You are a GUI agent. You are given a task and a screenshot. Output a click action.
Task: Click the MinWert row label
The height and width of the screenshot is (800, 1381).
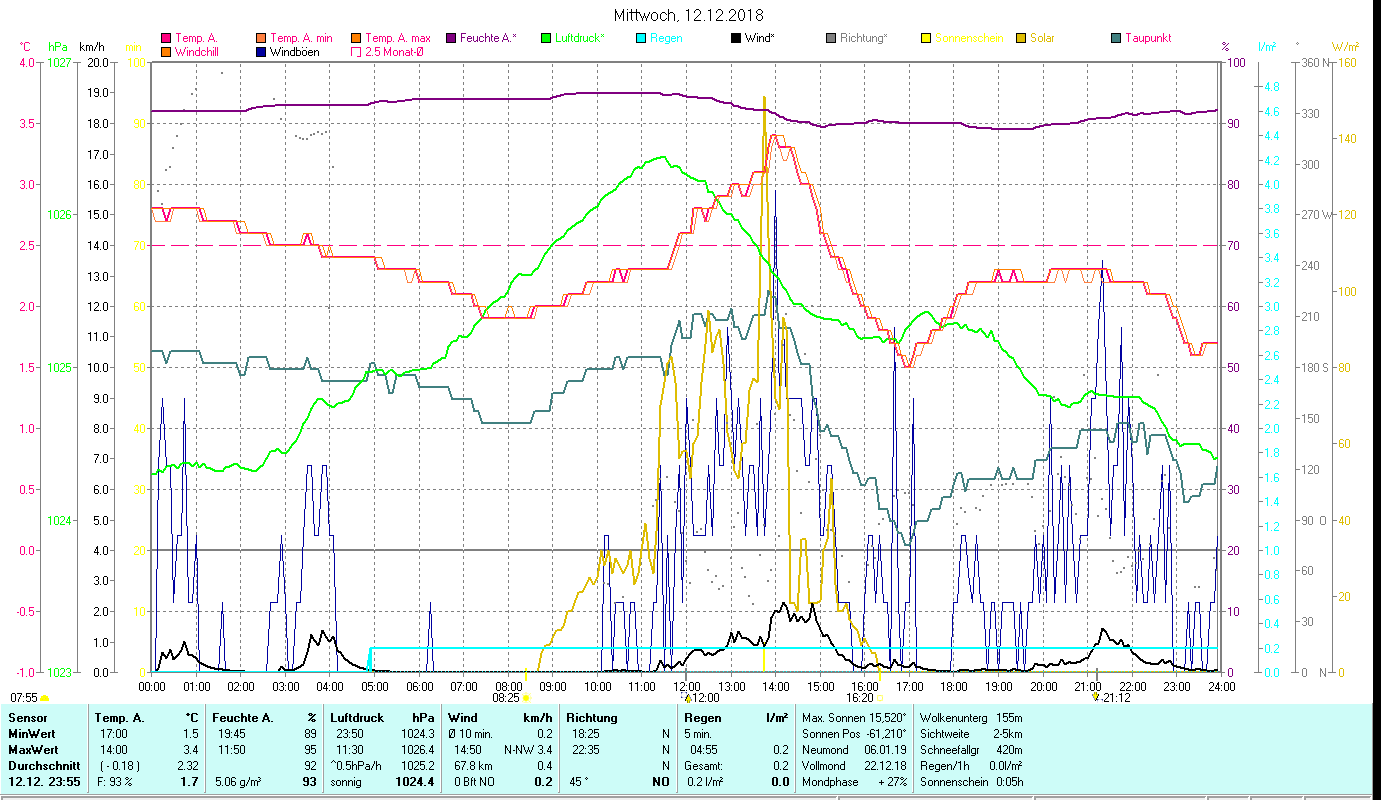[x=31, y=734]
